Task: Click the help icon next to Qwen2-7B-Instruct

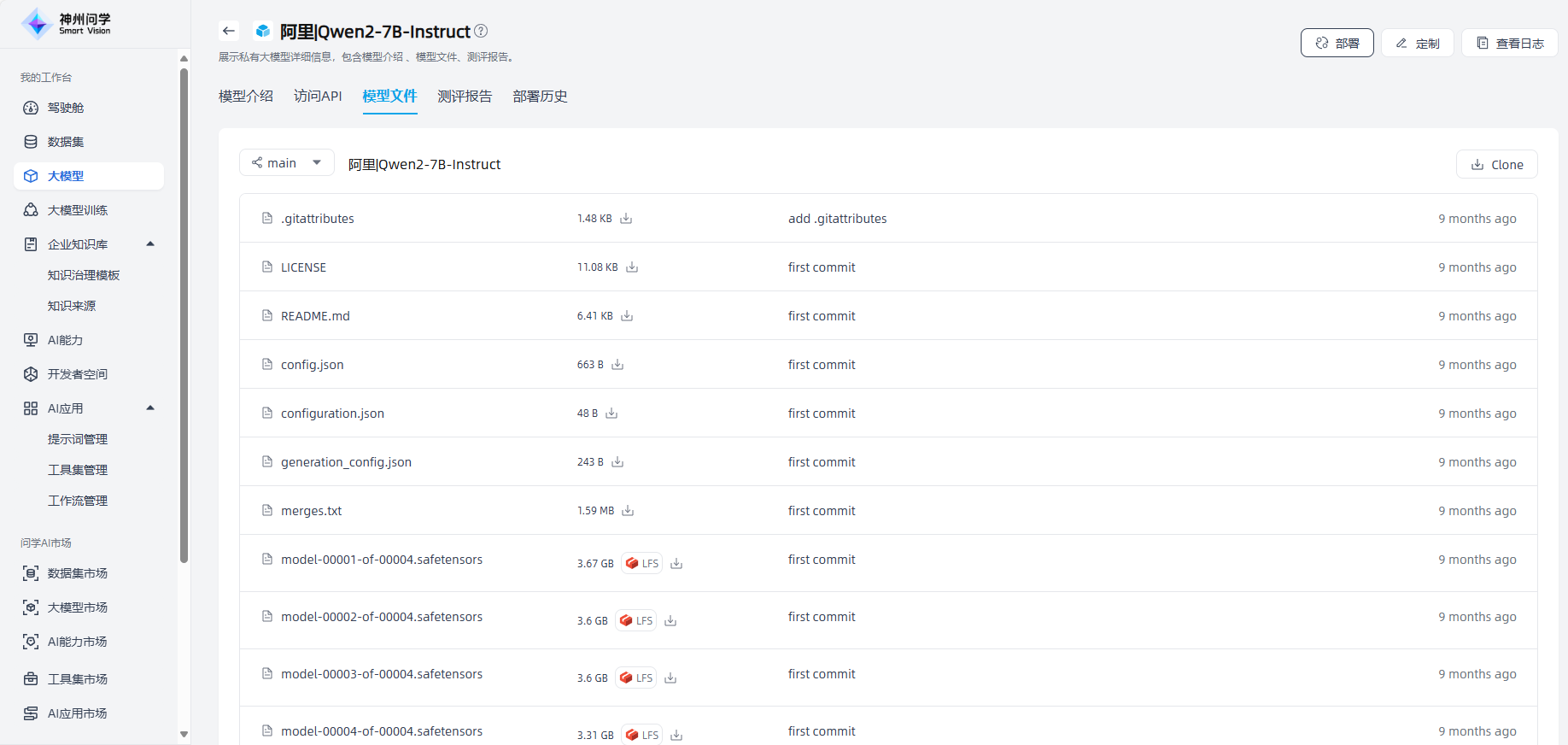Action: tap(481, 32)
